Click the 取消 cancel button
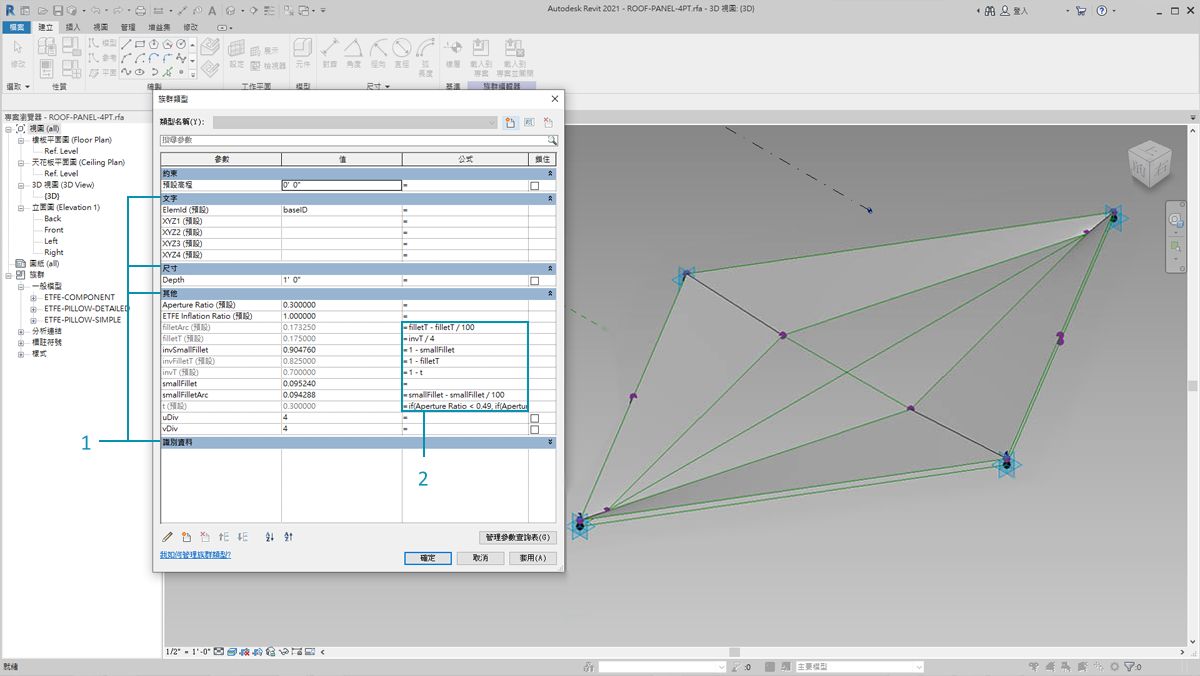The width and height of the screenshot is (1200, 676). pos(480,558)
